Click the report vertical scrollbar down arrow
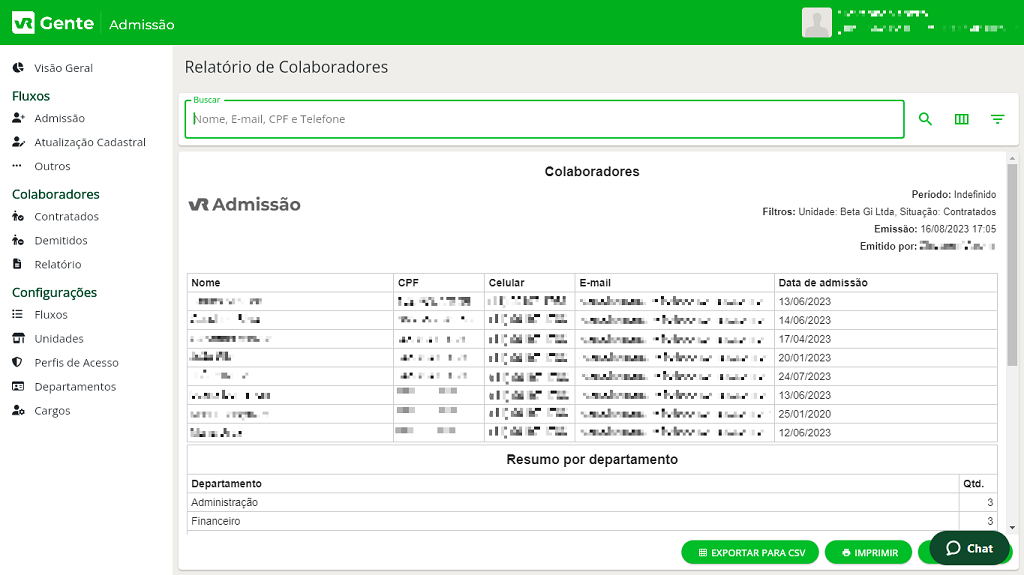The width and height of the screenshot is (1024, 575). tap(1011, 527)
